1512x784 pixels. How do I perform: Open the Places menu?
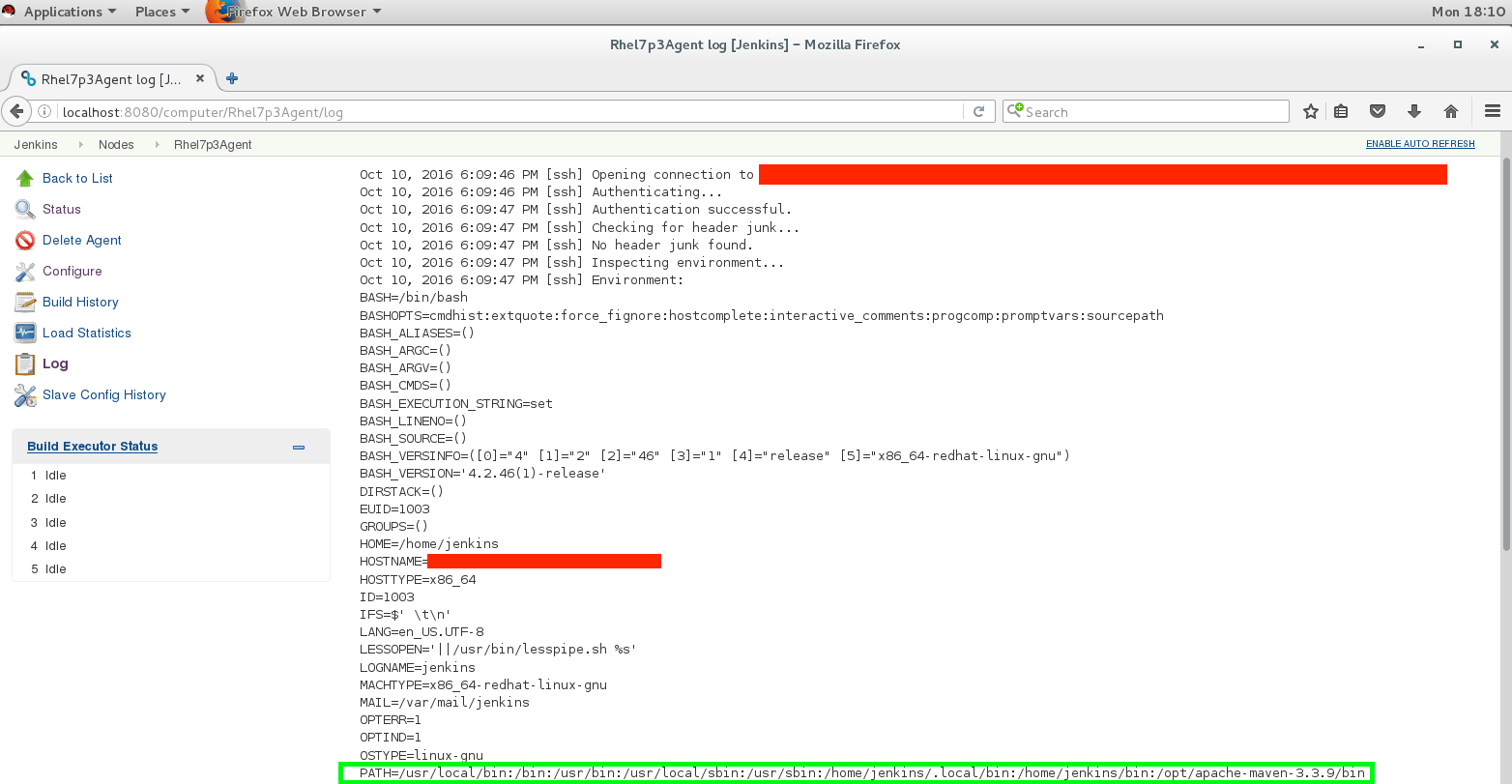click(x=162, y=12)
